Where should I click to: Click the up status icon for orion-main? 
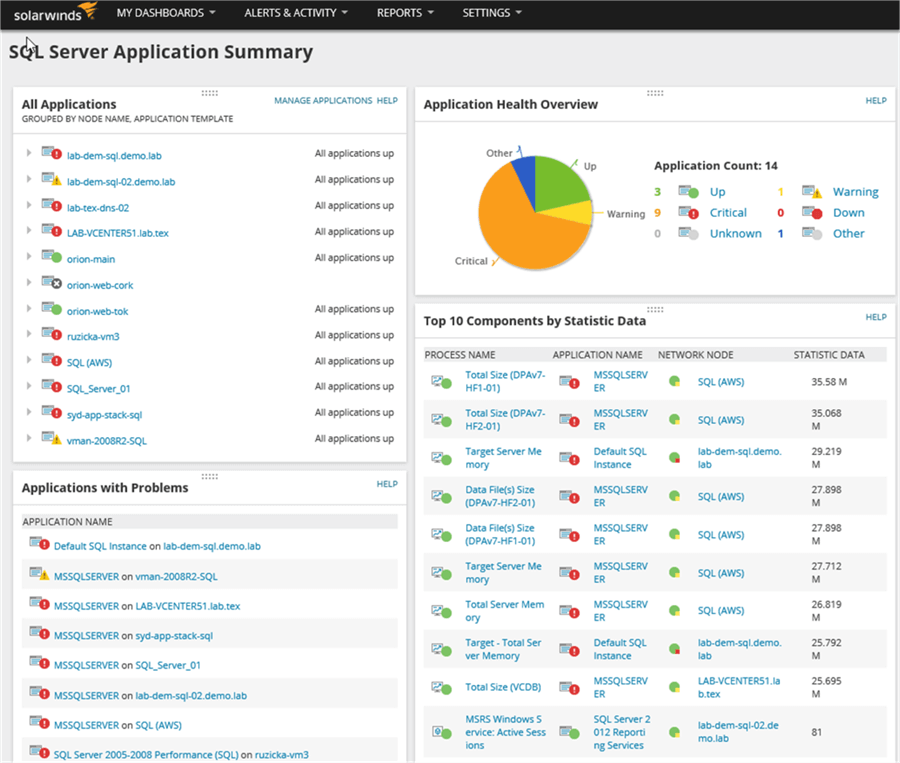pos(52,256)
